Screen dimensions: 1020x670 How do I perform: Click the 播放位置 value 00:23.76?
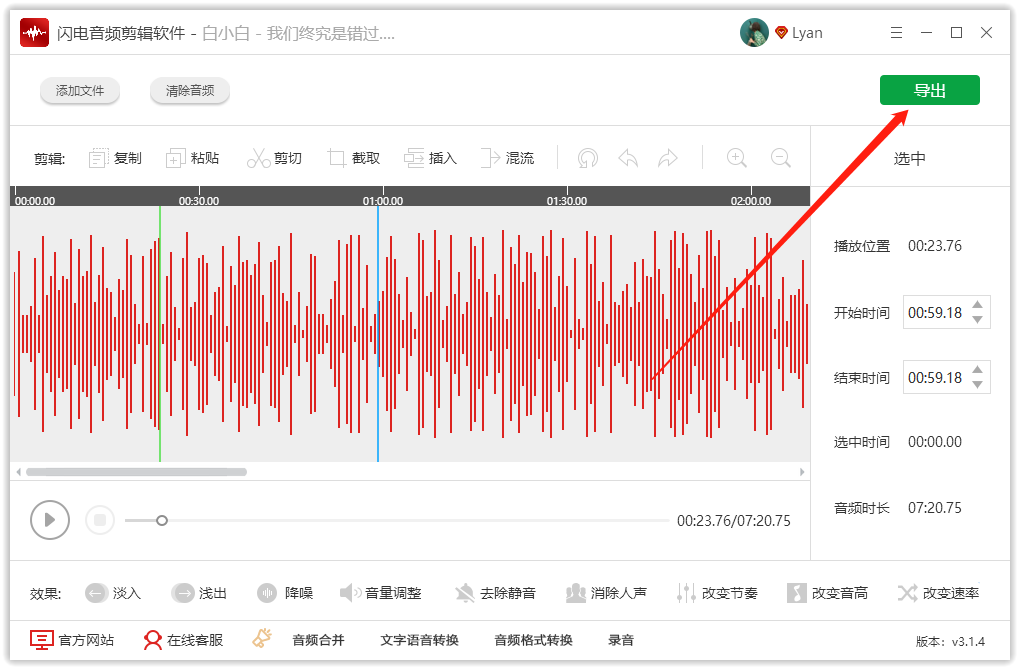tap(935, 246)
